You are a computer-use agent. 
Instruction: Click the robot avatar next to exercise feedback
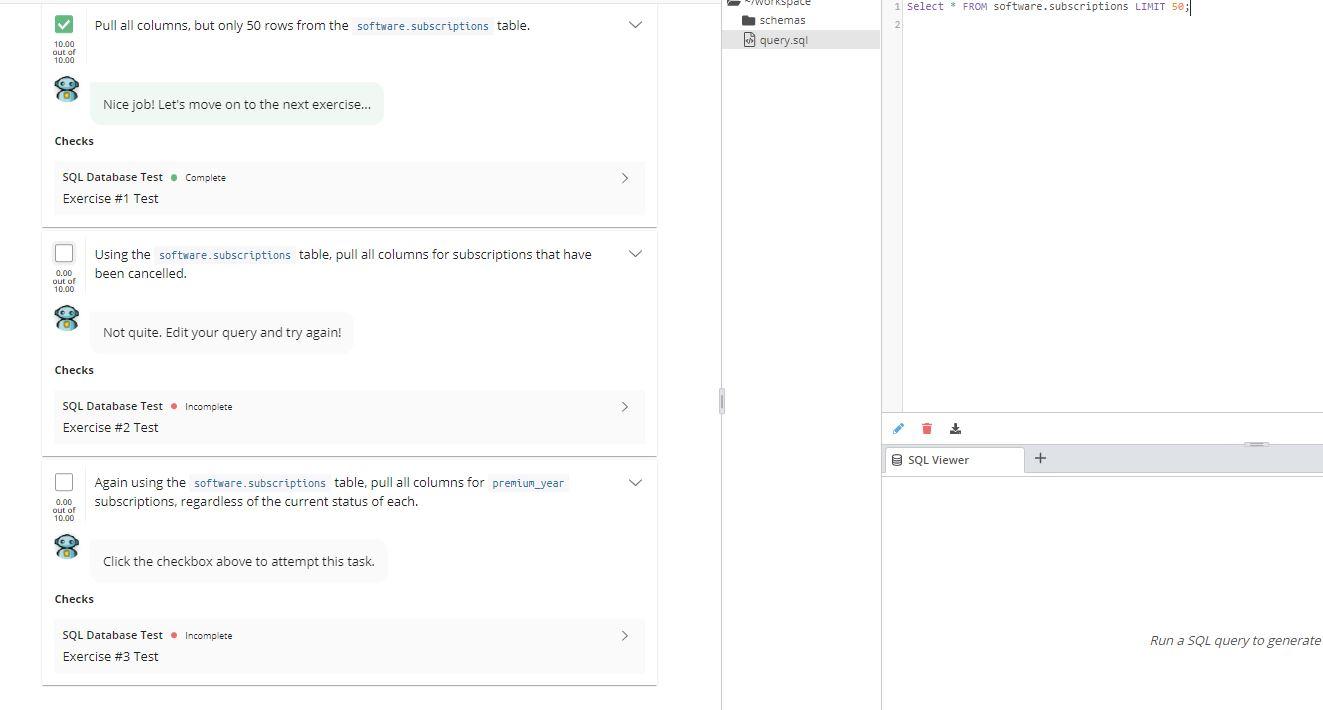(x=66, y=89)
